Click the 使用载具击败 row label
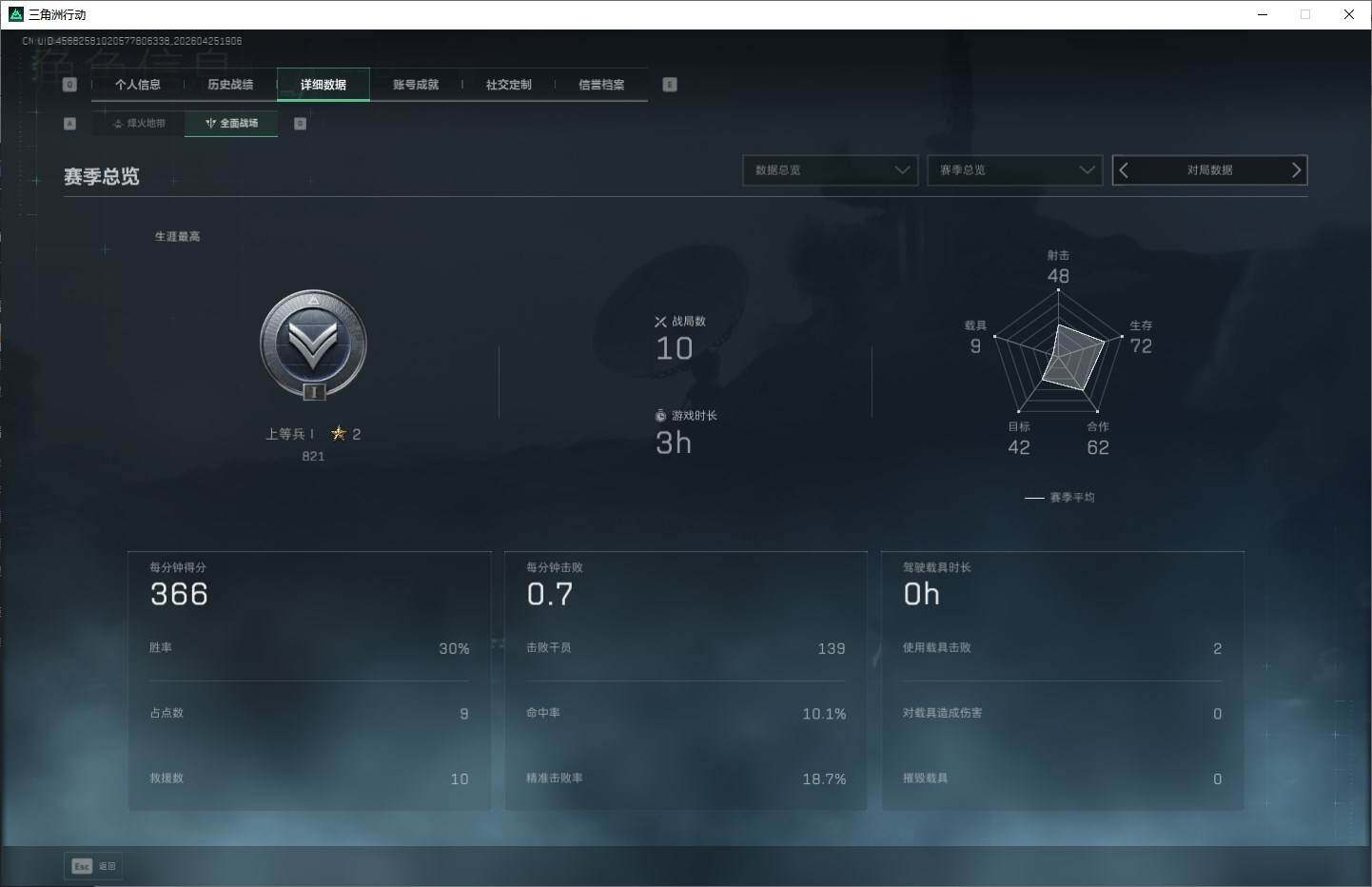Image resolution: width=1372 pixels, height=887 pixels. click(937, 648)
